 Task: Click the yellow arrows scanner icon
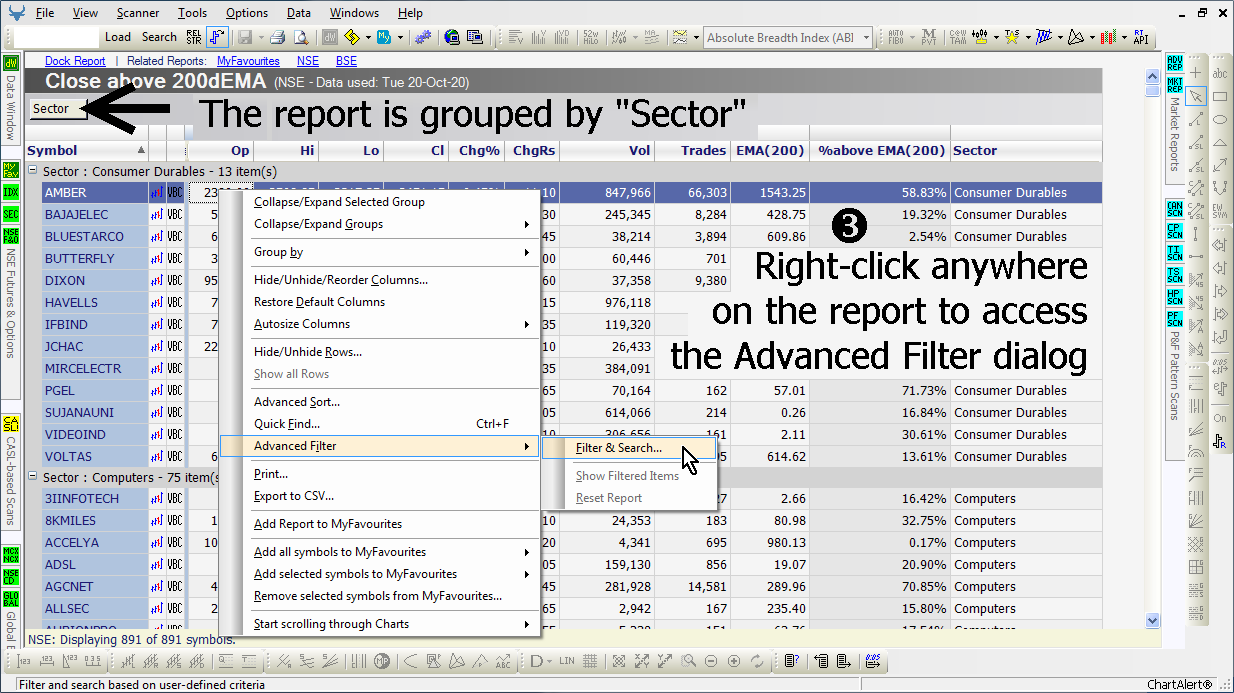(x=352, y=37)
